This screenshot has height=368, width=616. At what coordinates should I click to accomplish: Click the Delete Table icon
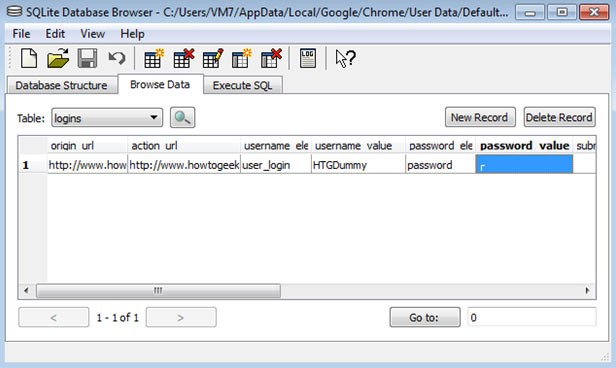183,59
